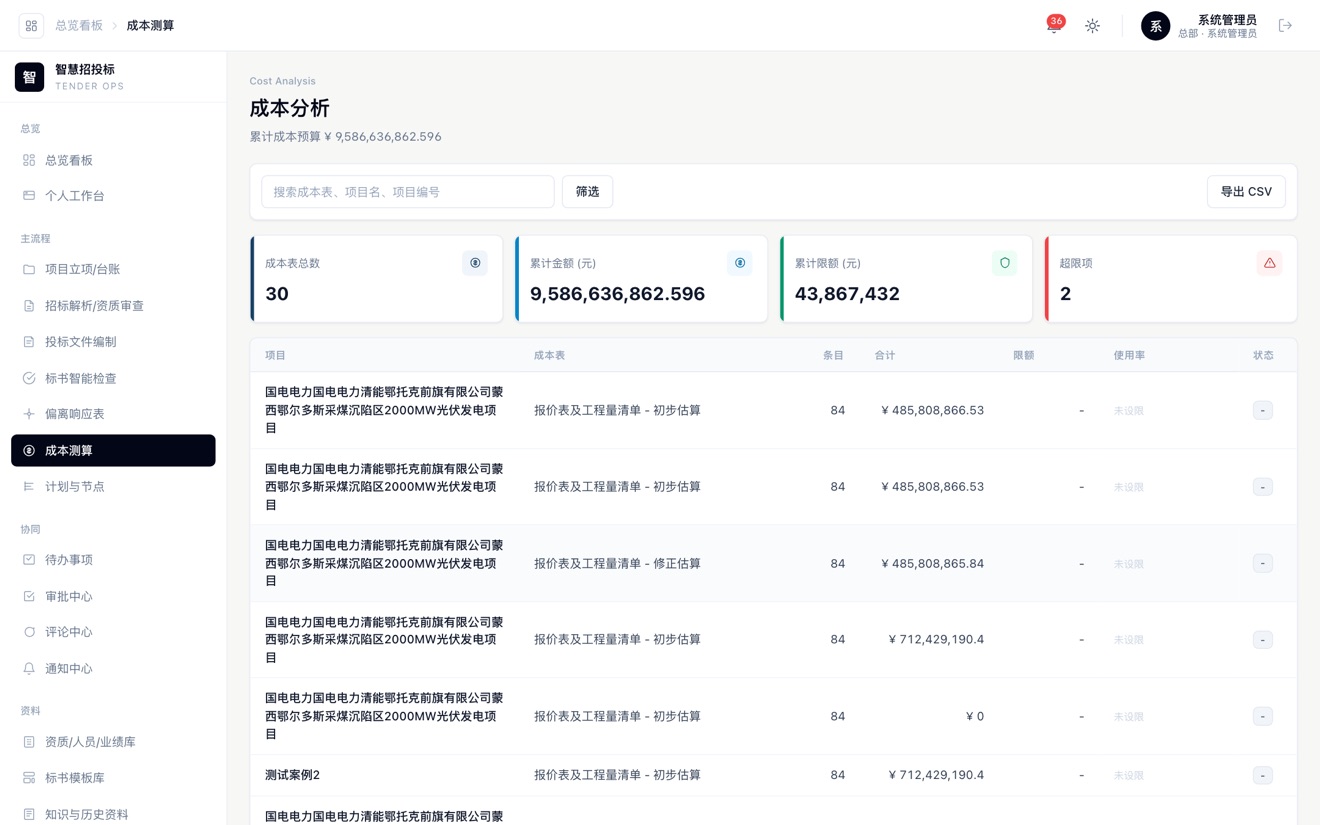Open 待办事项 in sidebar
The height and width of the screenshot is (825, 1320).
[x=113, y=560]
